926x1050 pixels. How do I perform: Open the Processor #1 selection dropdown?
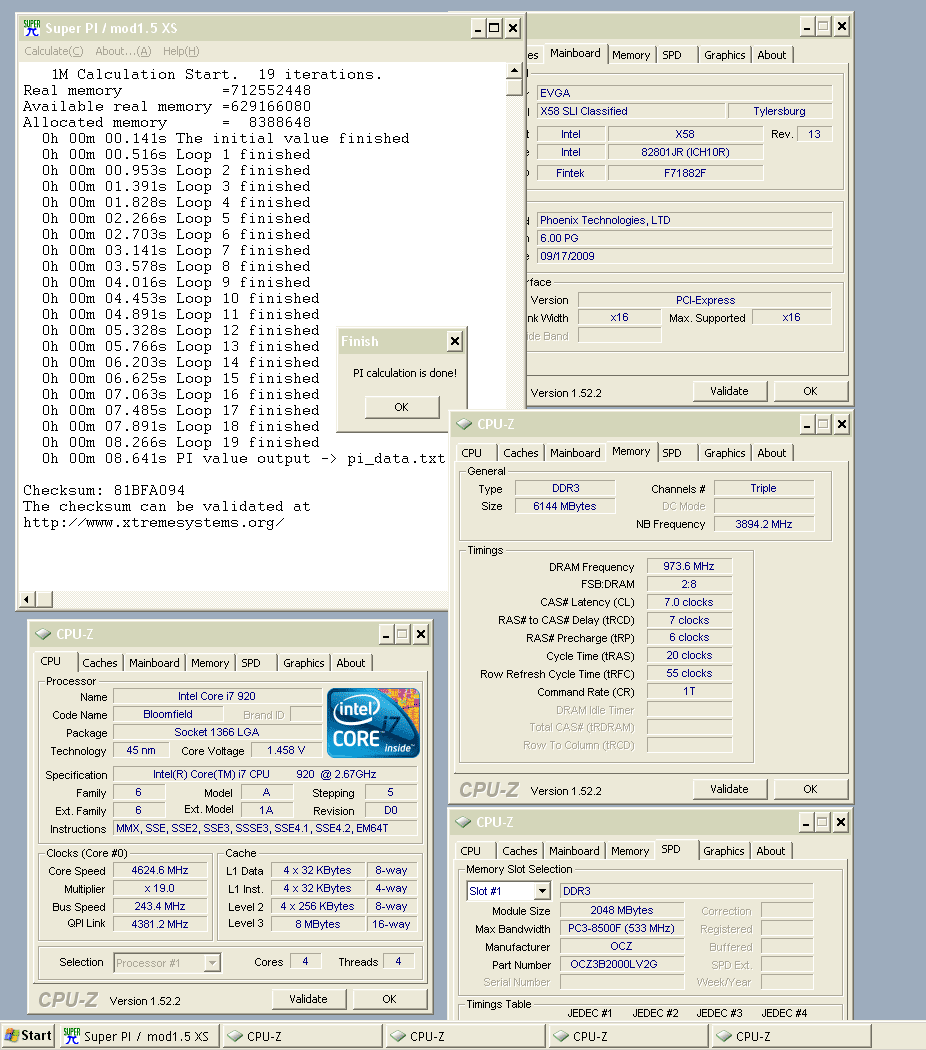(x=212, y=963)
